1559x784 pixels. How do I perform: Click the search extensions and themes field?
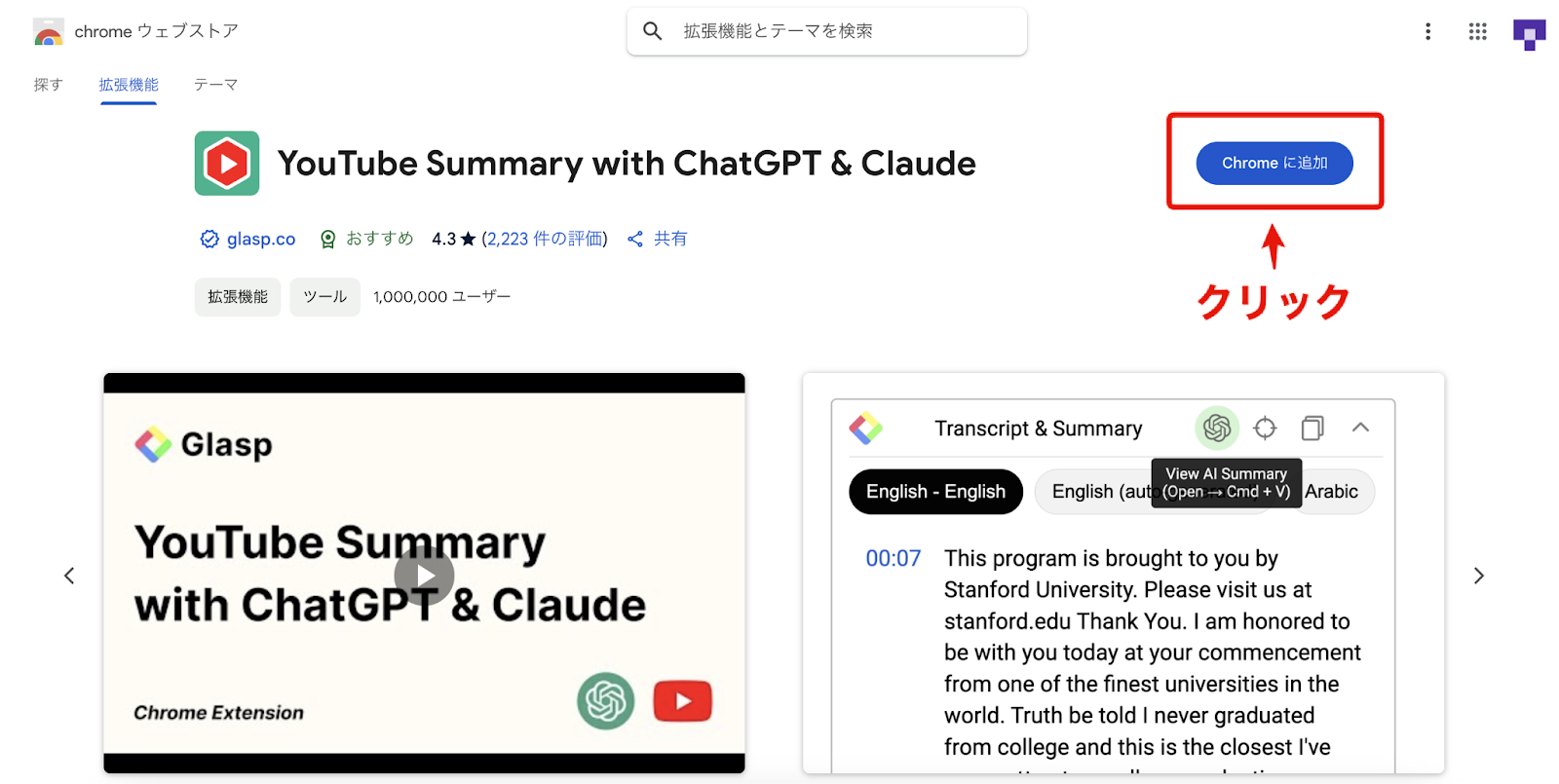[x=827, y=31]
